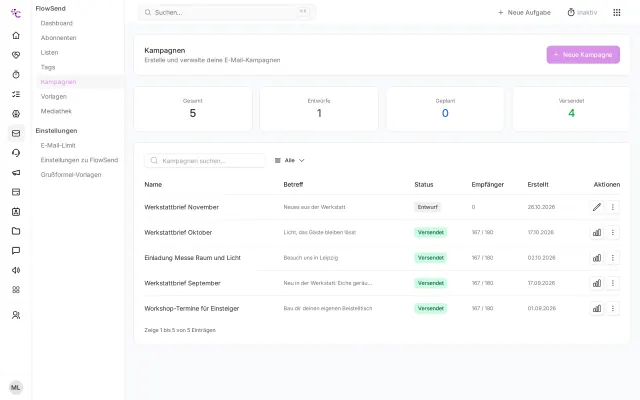The image size is (640, 400).
Task: Open the Werkstattbrief September campaign name
Action: (x=182, y=283)
